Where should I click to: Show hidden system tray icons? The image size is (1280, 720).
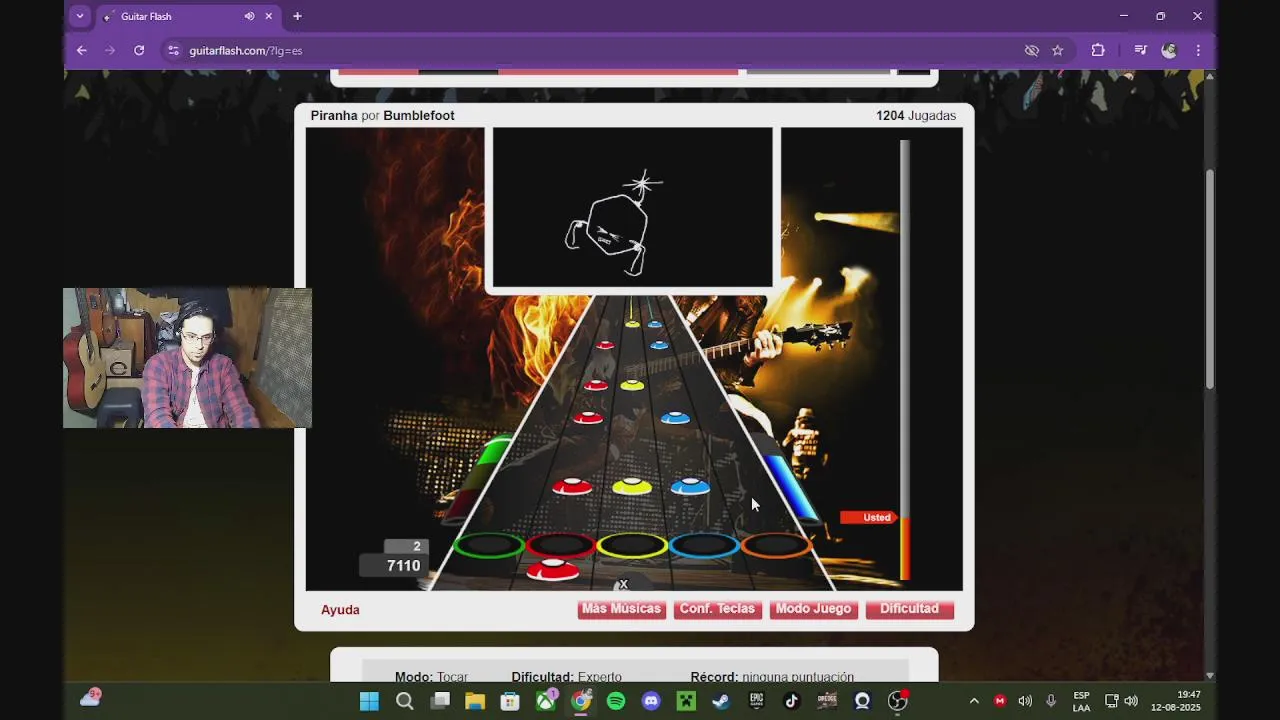click(x=974, y=701)
